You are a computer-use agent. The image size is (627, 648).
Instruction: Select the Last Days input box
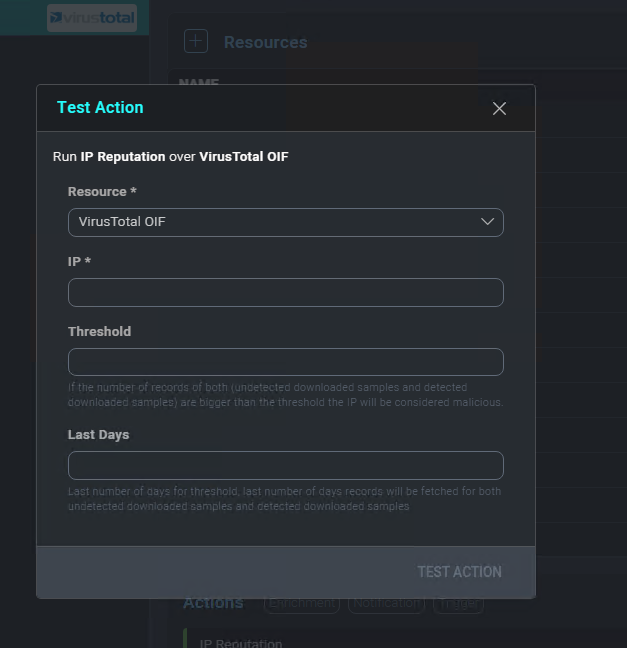coord(285,465)
